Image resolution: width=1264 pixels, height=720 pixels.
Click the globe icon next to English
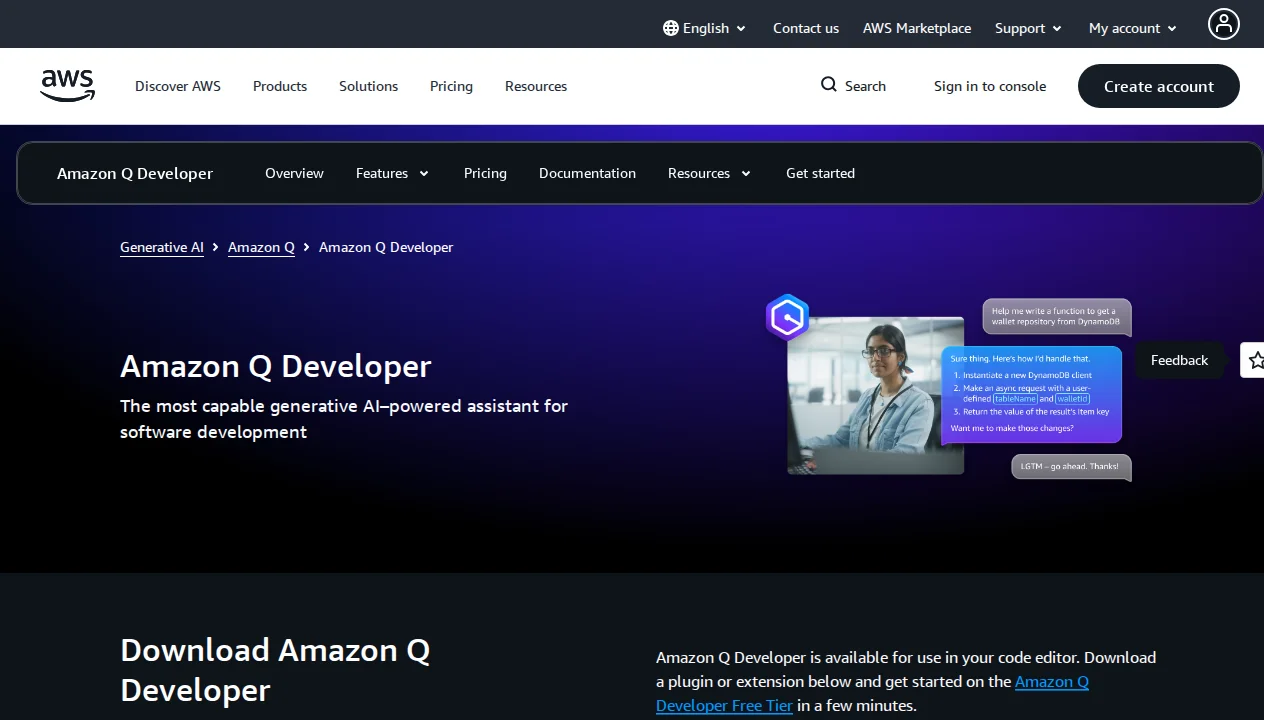(x=668, y=28)
